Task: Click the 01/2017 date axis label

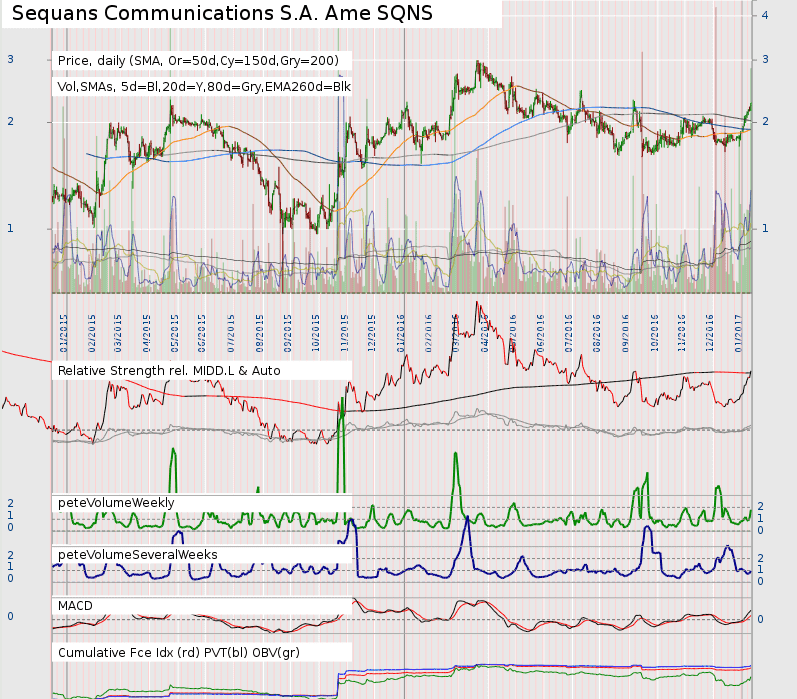Action: tap(738, 333)
